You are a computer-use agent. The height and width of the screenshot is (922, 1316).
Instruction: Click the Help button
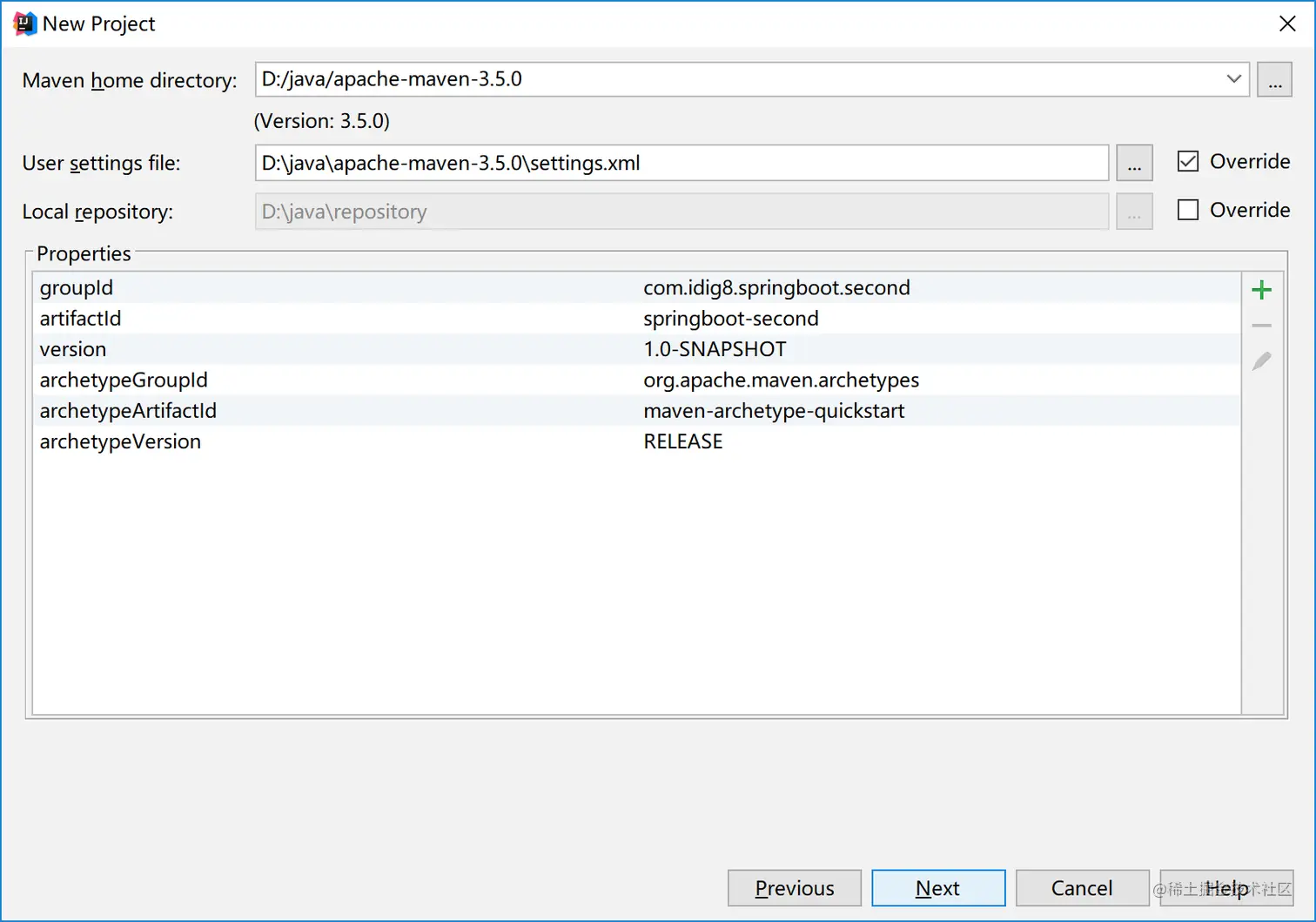coord(1226,888)
